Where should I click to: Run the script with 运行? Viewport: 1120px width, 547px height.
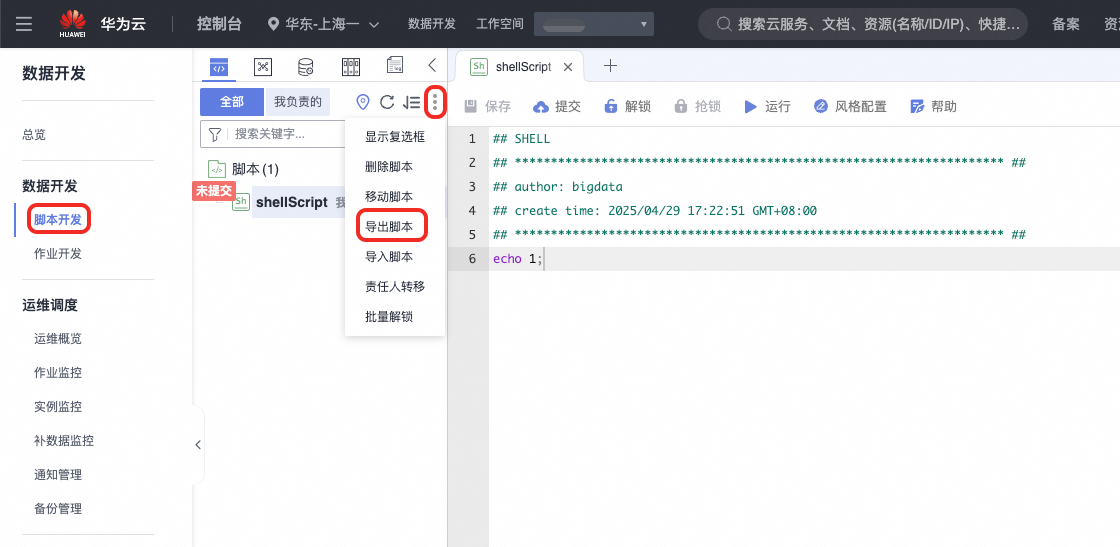coord(767,106)
